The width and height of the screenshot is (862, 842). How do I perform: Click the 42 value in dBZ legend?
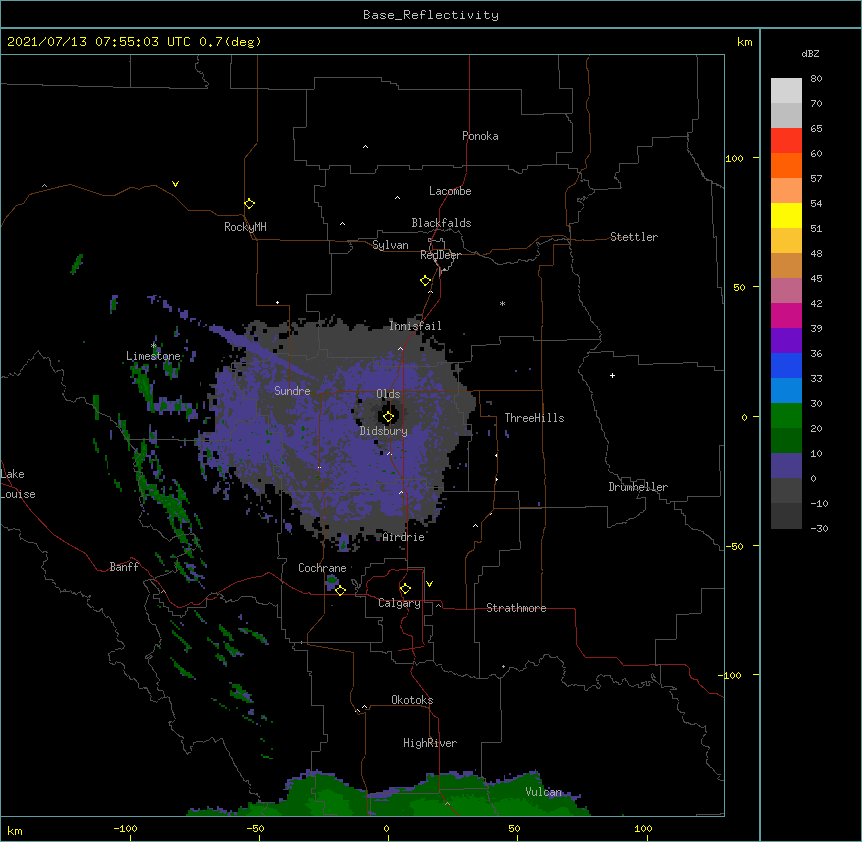816,303
